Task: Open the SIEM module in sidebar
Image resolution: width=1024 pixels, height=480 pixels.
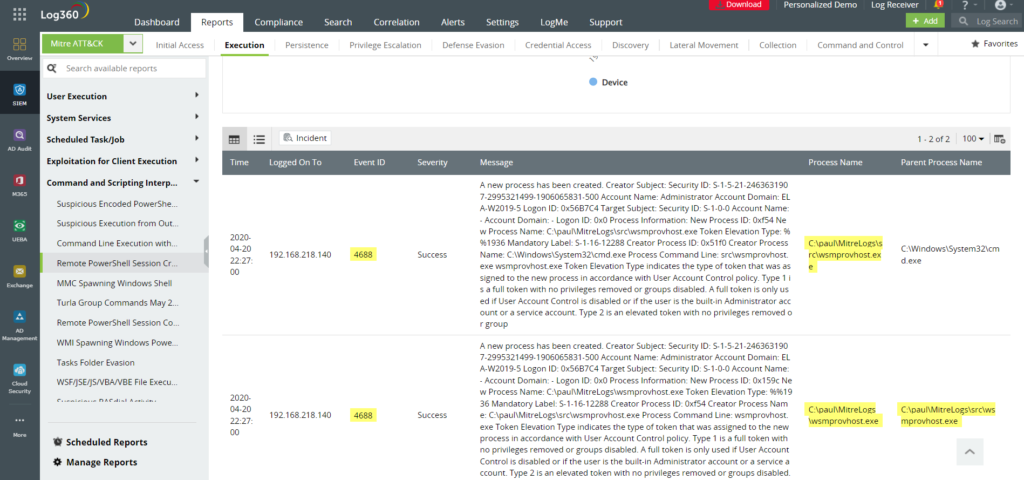Action: point(19,91)
